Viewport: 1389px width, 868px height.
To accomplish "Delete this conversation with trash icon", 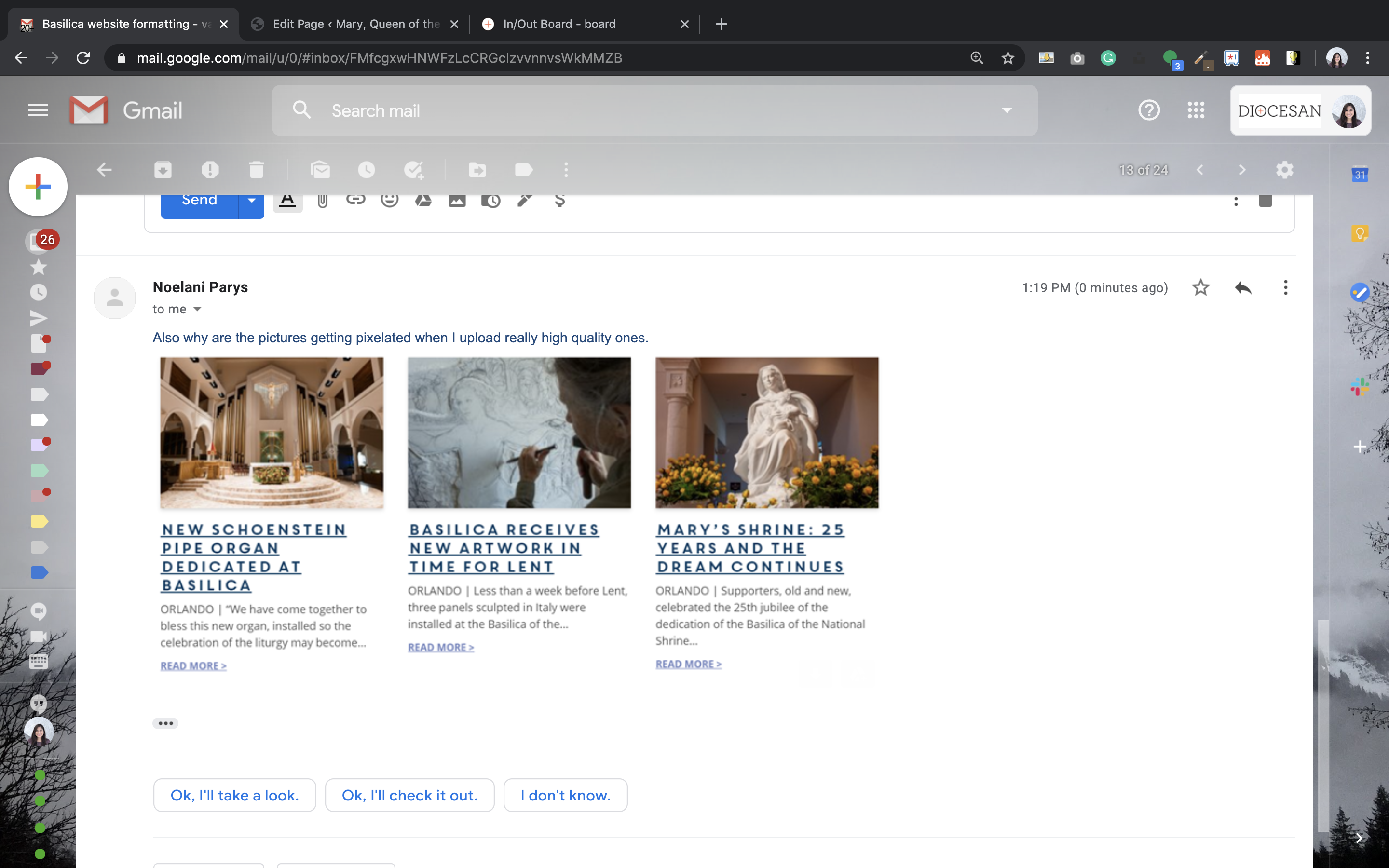I will (x=257, y=170).
